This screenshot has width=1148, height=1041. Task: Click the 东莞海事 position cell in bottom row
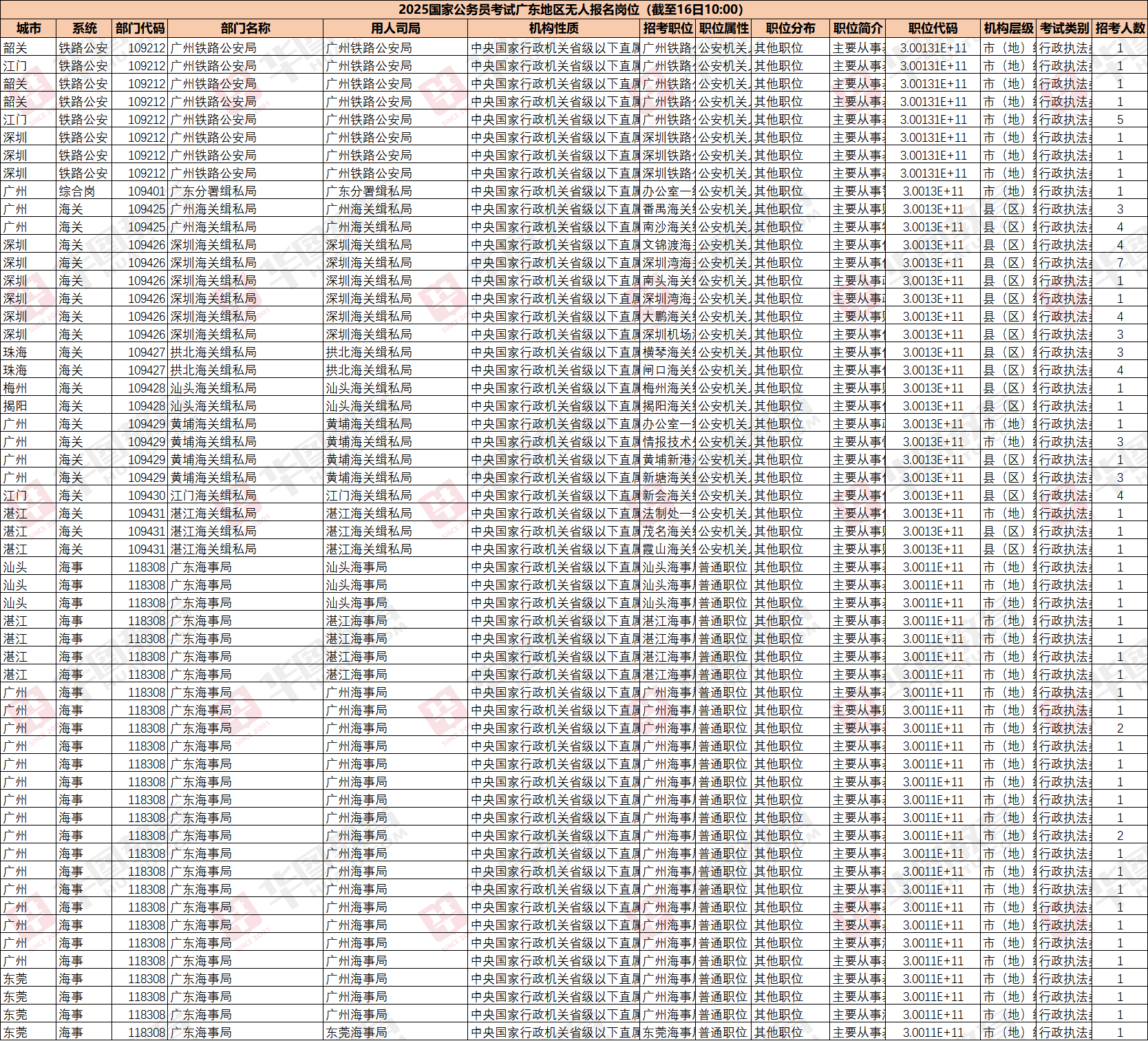pyautogui.click(x=668, y=1033)
